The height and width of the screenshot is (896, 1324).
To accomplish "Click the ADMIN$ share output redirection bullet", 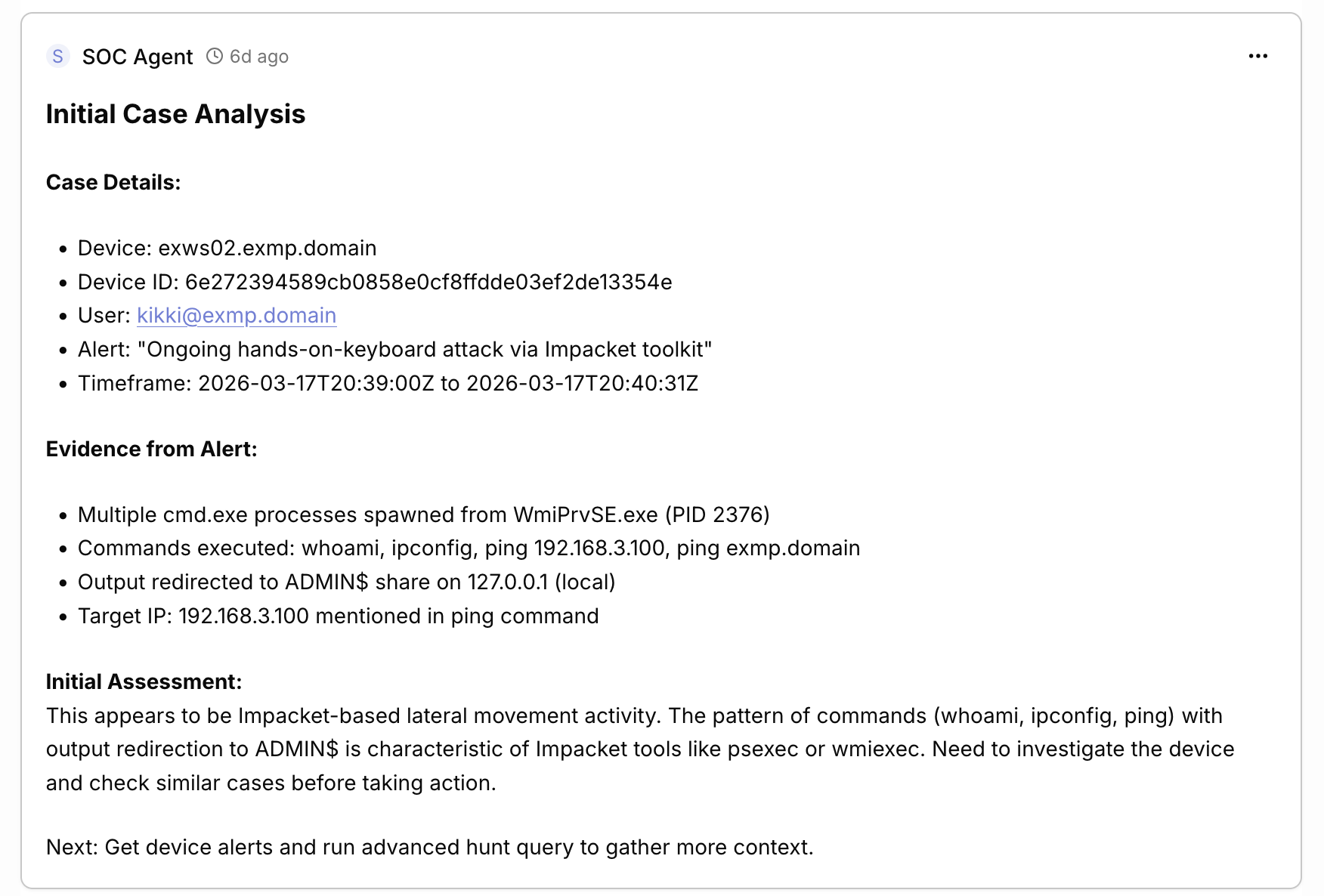I will [346, 582].
